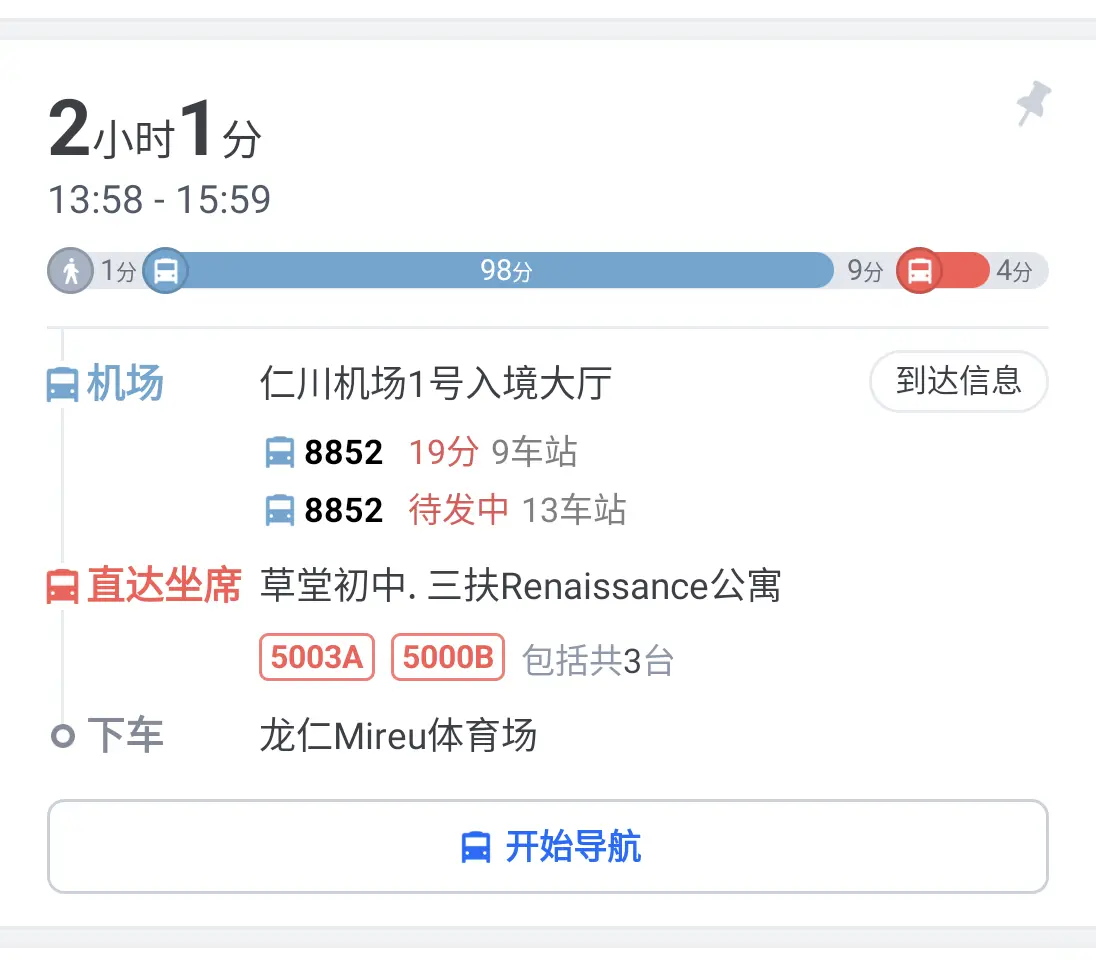
Task: Open 仁川机场1号入境大厅 stop details
Action: (435, 383)
